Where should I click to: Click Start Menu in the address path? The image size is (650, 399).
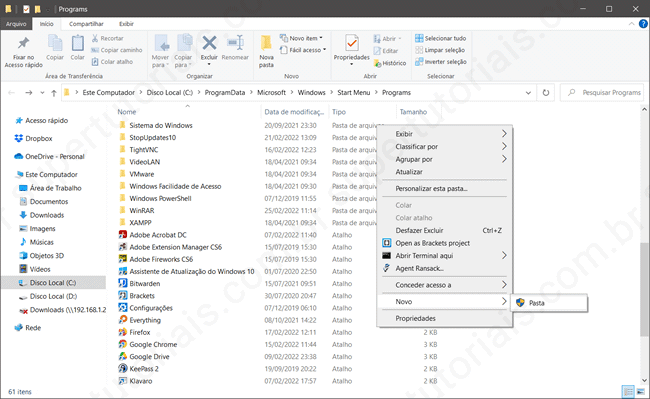354,93
